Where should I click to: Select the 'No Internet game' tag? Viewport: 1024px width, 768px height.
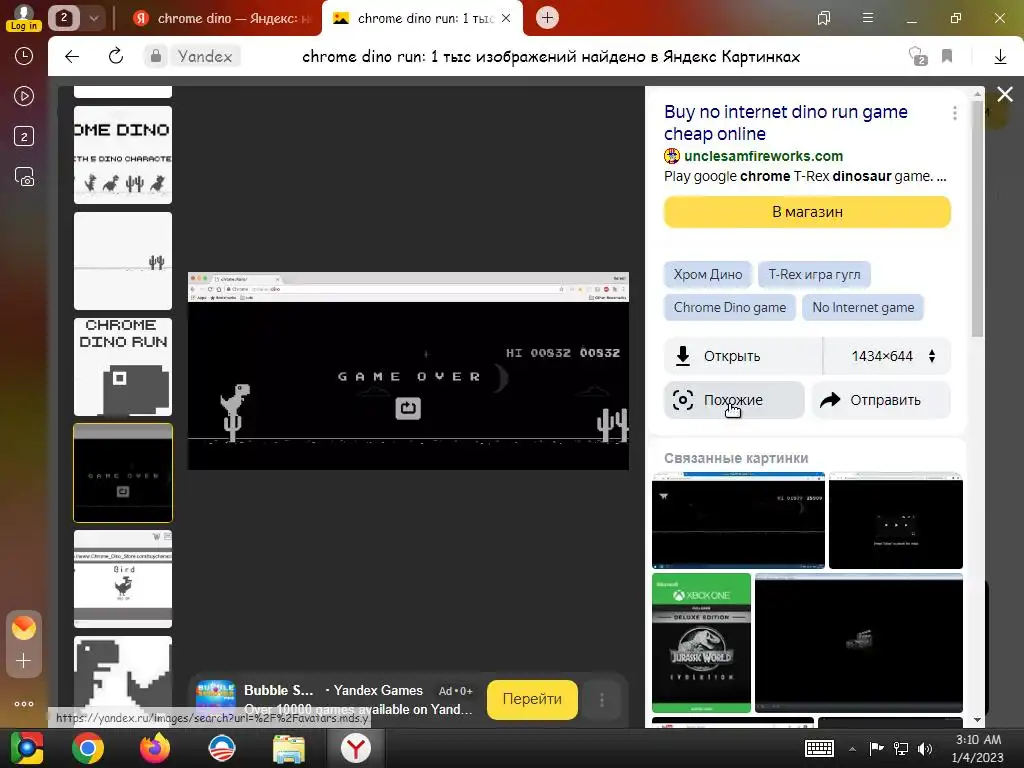[x=863, y=307]
